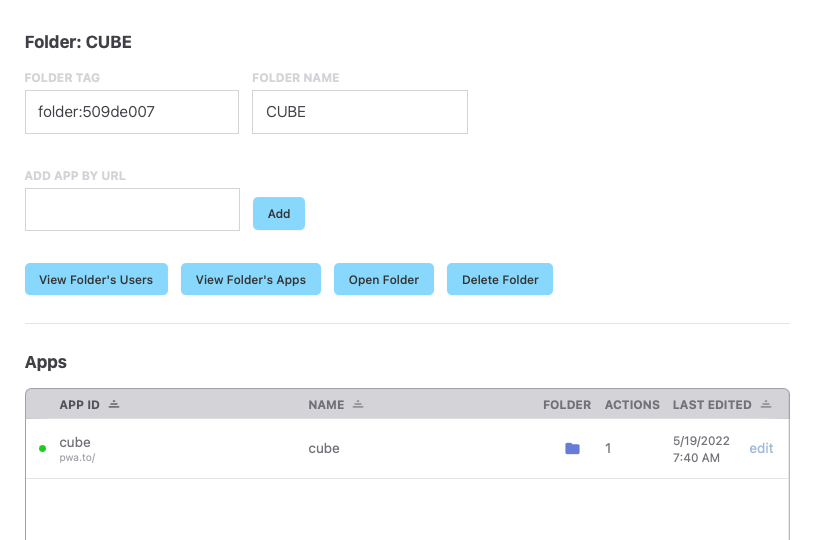
Task: Click the FOLDER column header
Action: click(567, 405)
